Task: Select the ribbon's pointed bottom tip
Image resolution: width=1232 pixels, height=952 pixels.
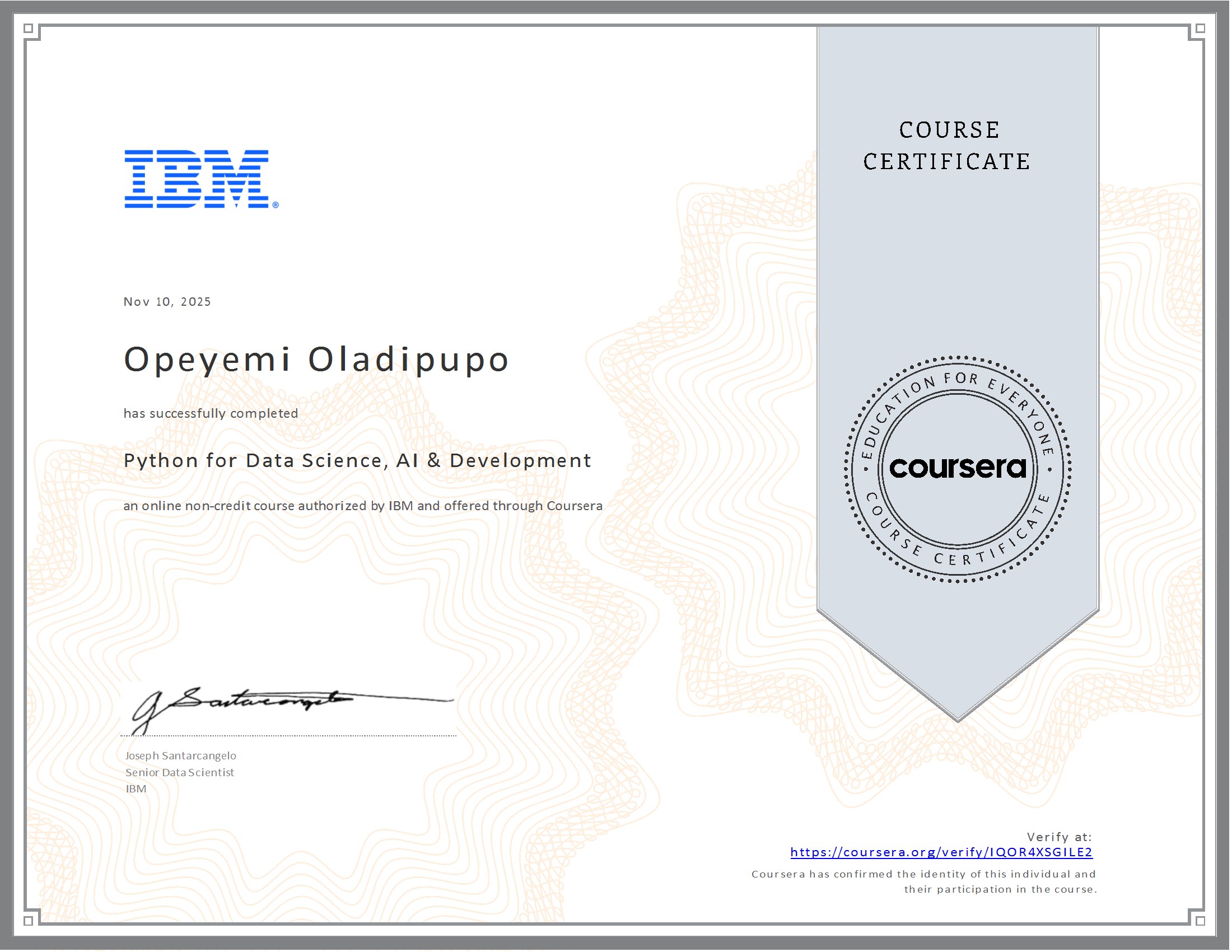Action: tap(959, 716)
